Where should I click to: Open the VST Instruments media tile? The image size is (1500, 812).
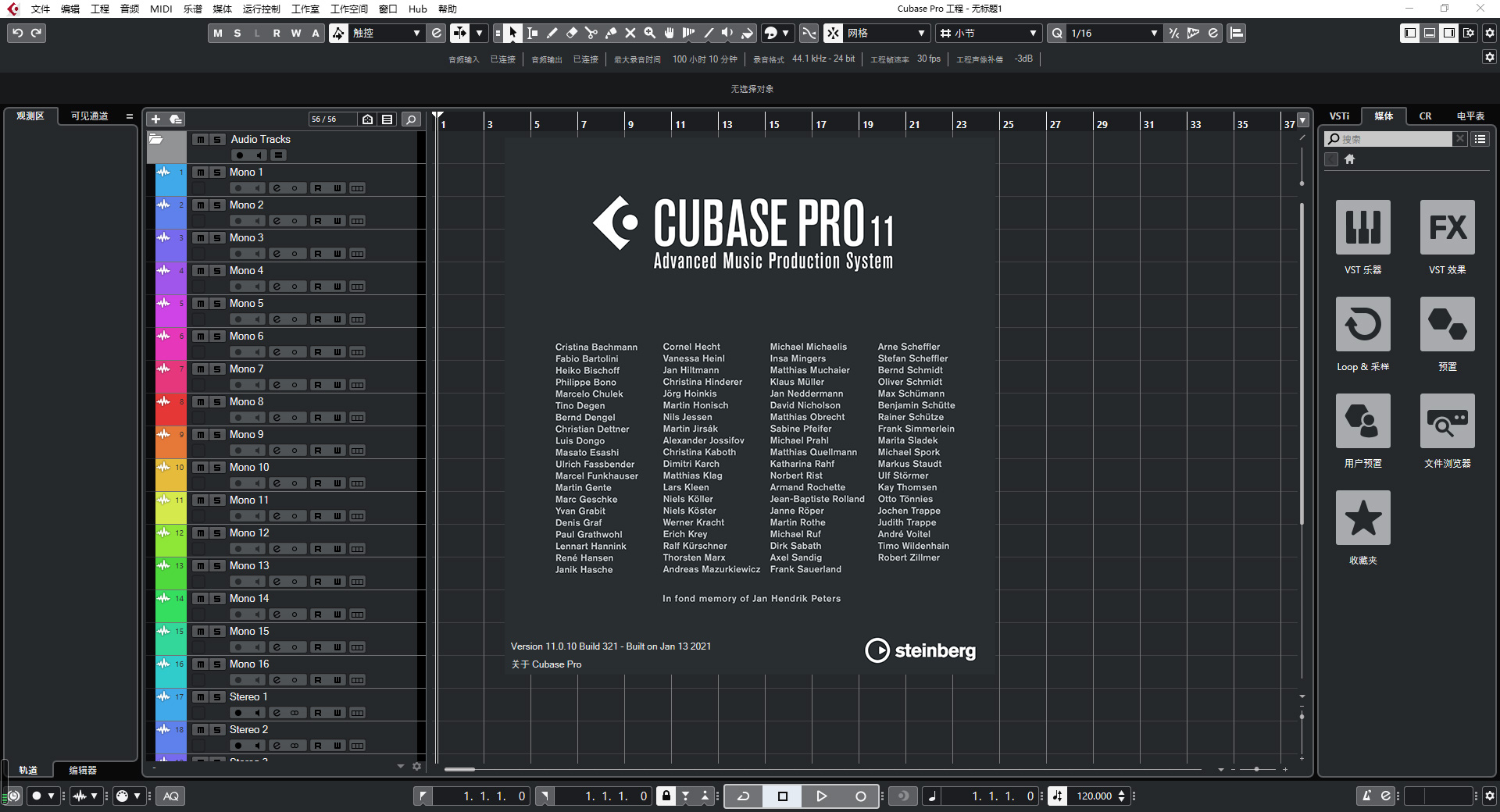[1362, 227]
